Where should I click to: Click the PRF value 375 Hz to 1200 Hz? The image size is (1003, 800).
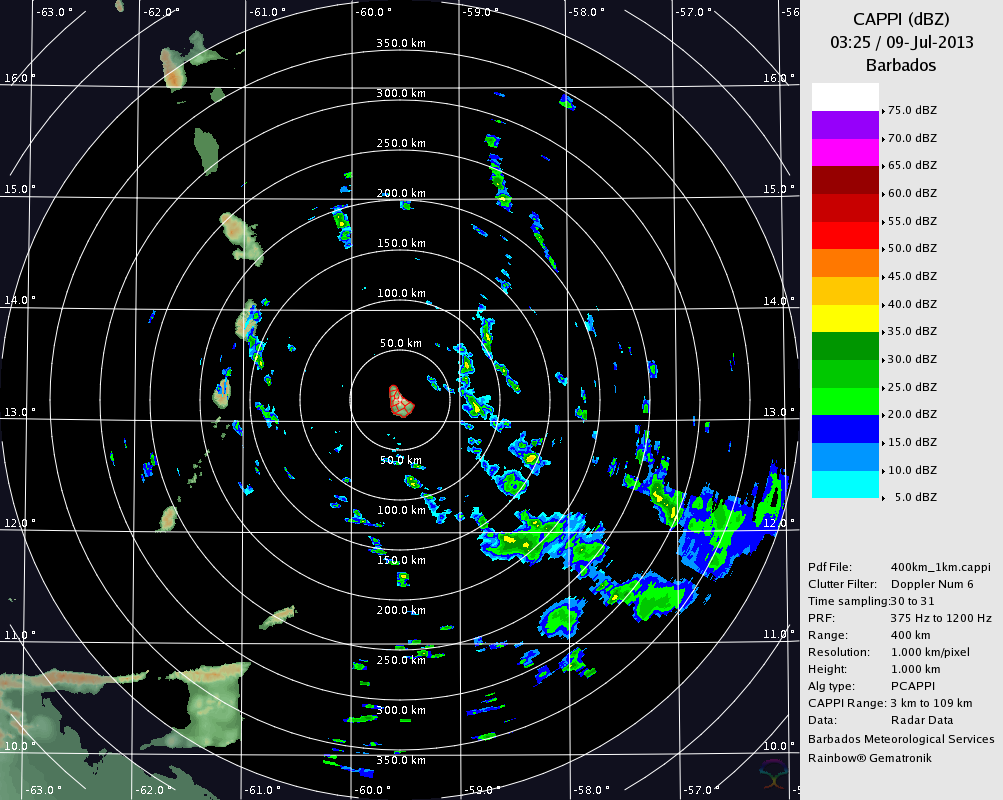tap(941, 618)
